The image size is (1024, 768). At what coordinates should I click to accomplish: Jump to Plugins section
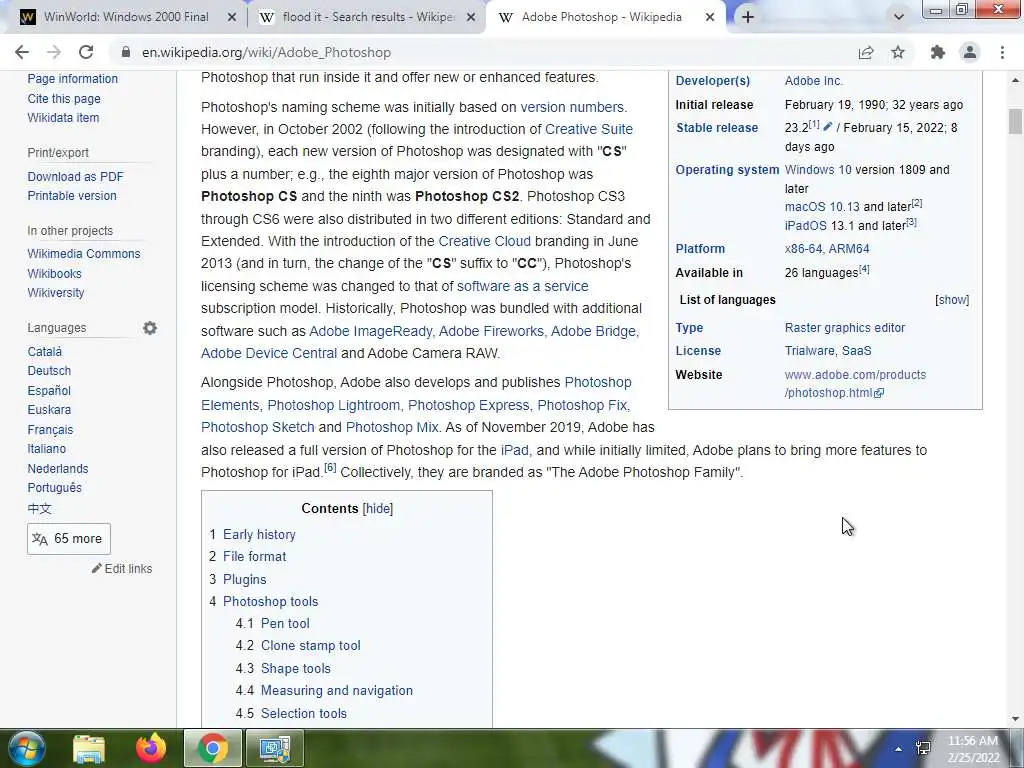245,579
